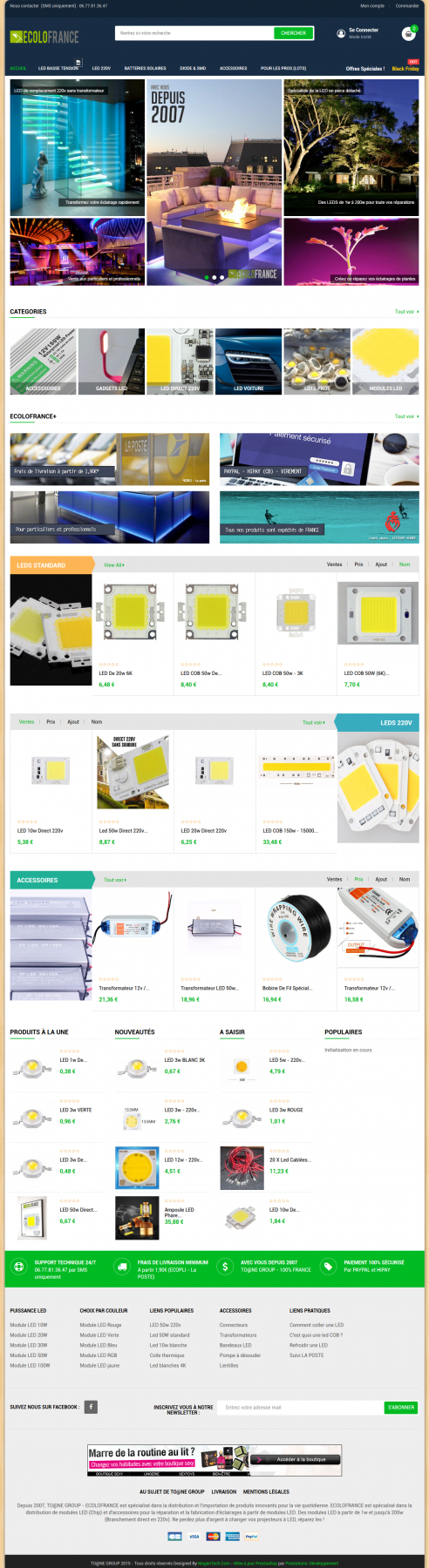Click the secure payment tag icon
The image size is (429, 1568).
pos(327,1267)
